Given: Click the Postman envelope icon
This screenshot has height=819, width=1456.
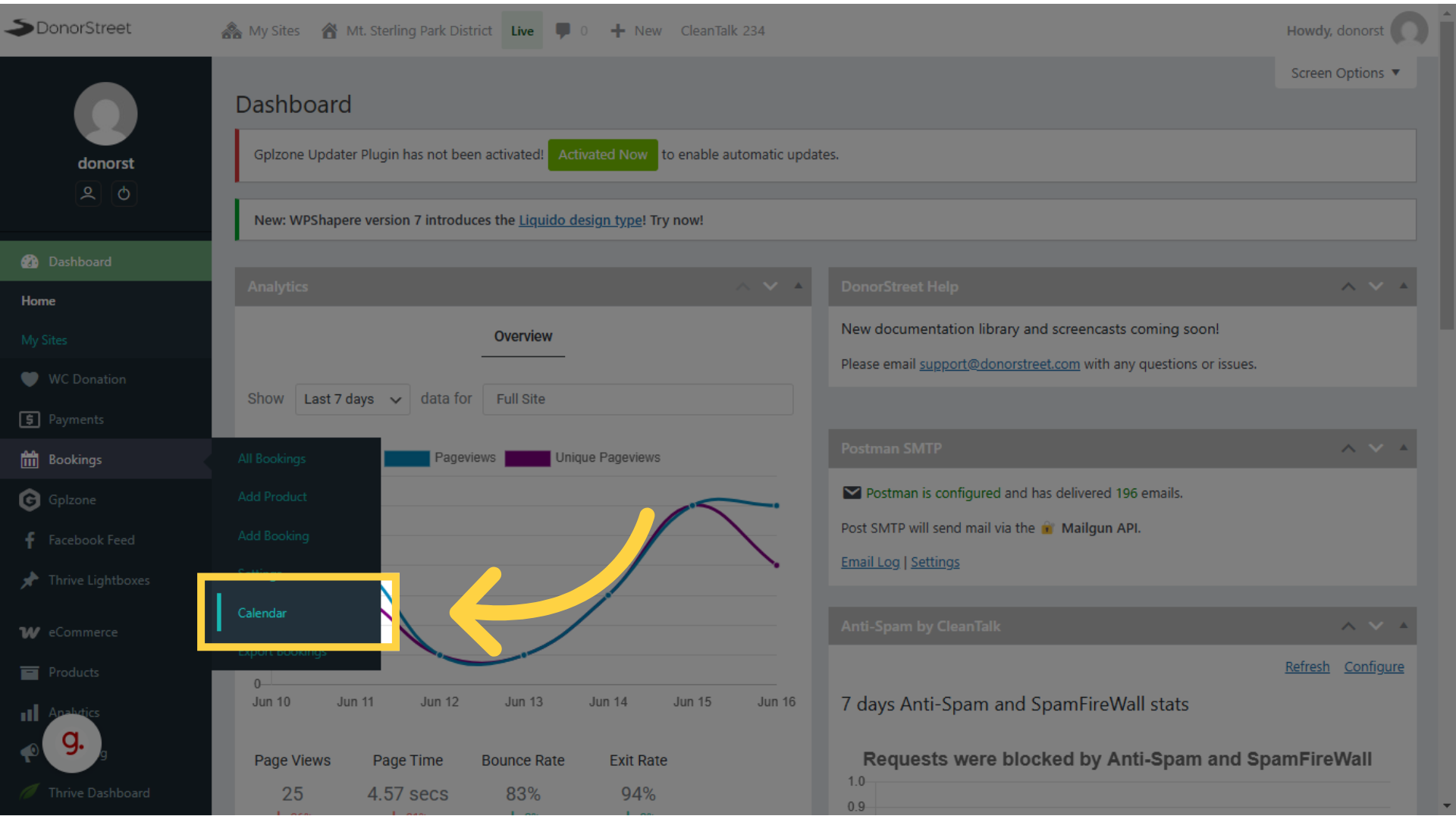Looking at the screenshot, I should (x=852, y=493).
